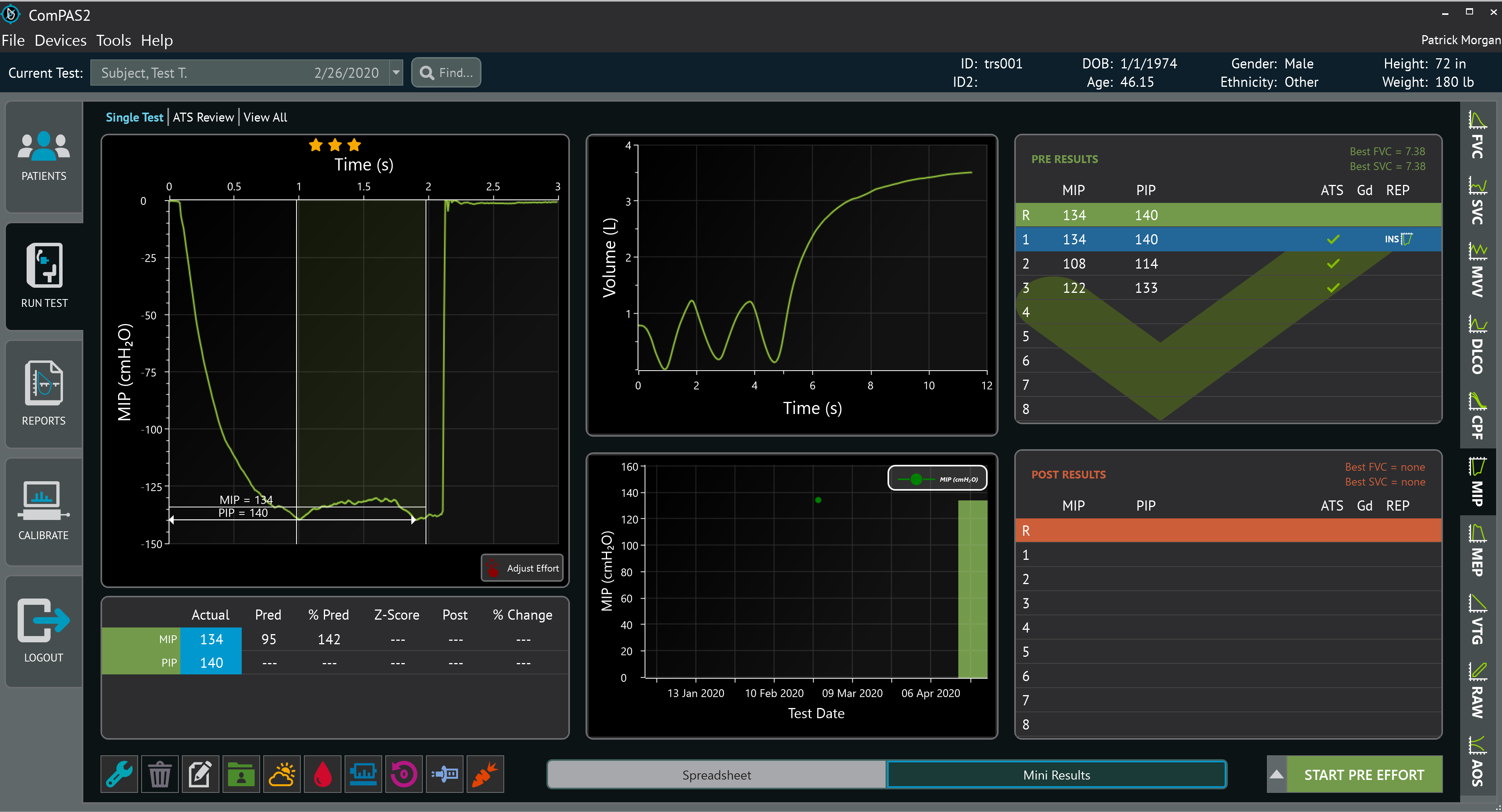Click the MIP % Pred value 142
Image resolution: width=1502 pixels, height=812 pixels.
329,640
